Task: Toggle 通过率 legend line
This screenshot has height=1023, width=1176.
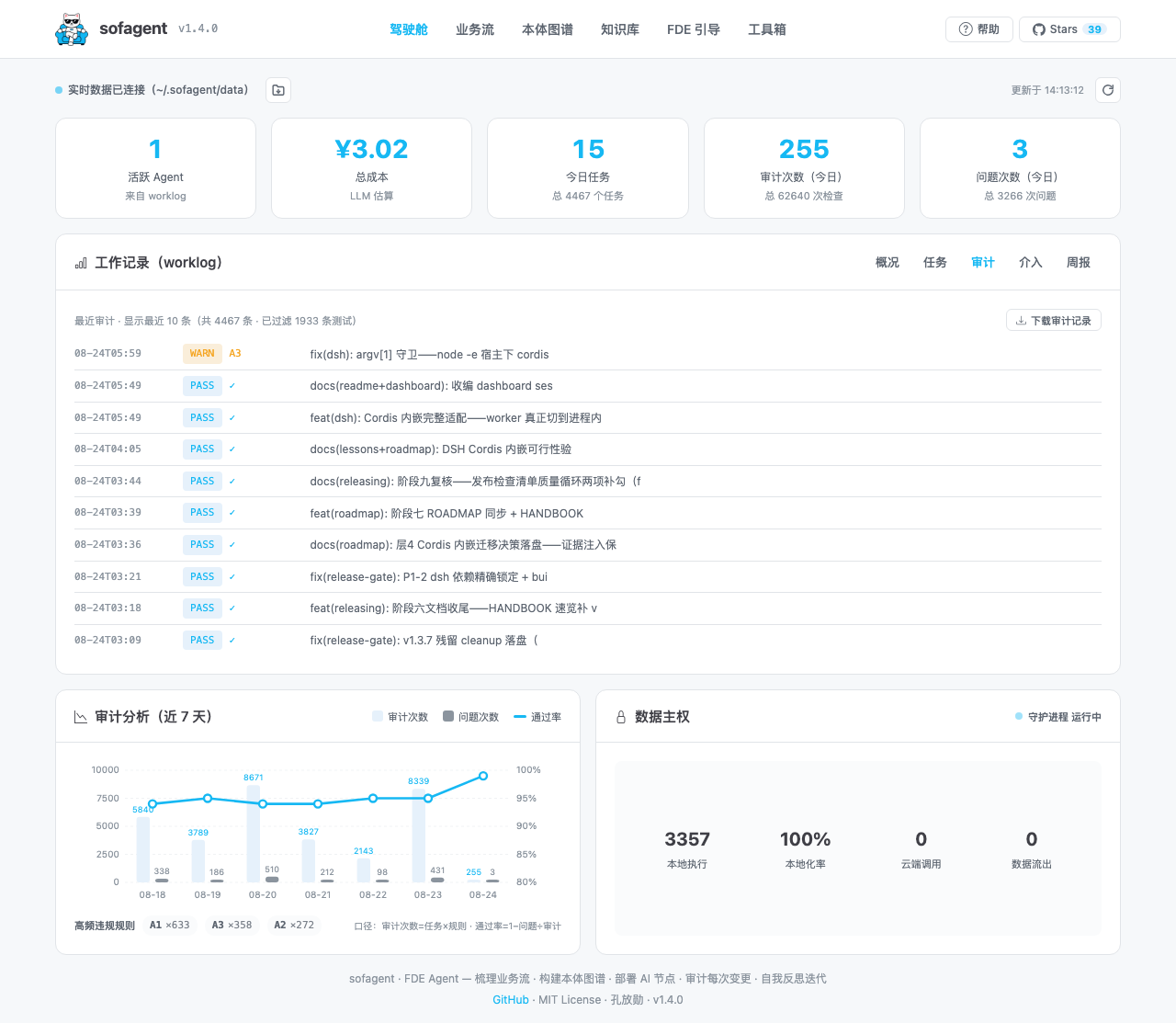Action: click(537, 717)
